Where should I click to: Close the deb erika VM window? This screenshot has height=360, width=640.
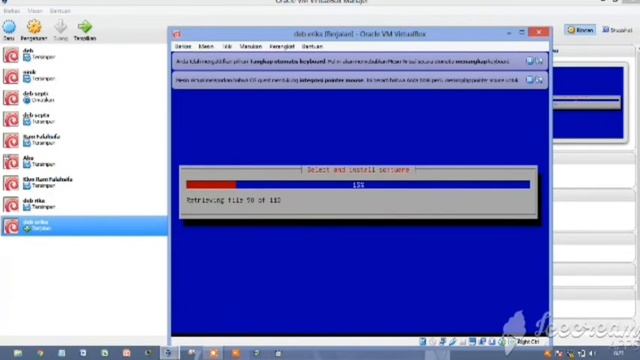[539, 33]
